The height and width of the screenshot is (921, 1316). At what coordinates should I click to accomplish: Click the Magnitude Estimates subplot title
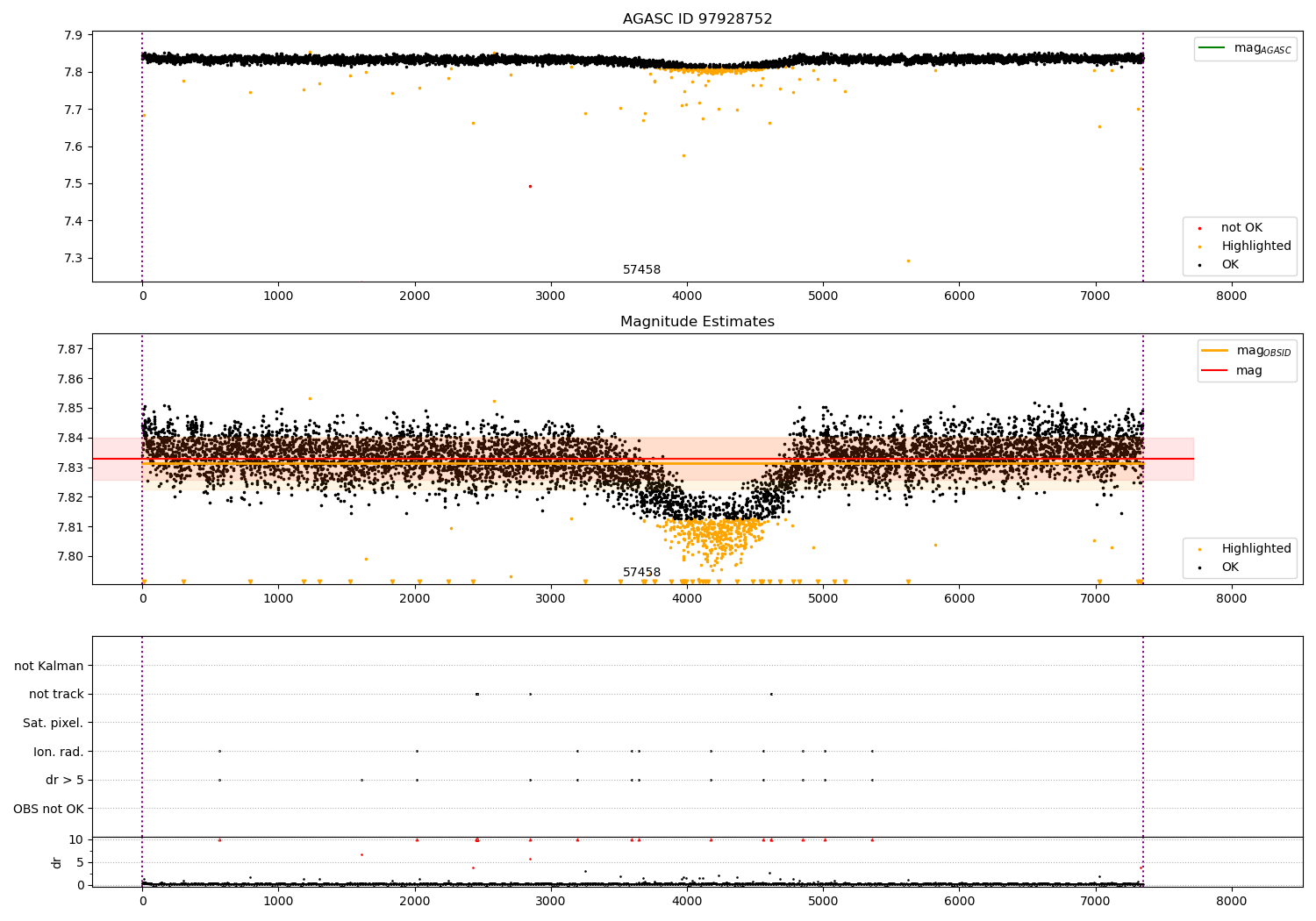pyautogui.click(x=697, y=321)
